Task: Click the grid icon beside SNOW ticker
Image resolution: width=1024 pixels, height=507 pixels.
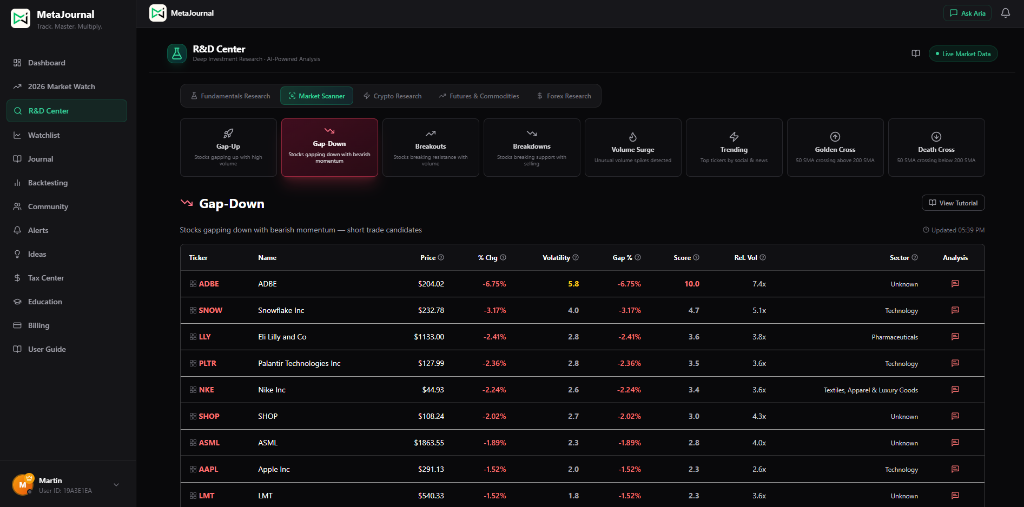Action: tap(193, 310)
